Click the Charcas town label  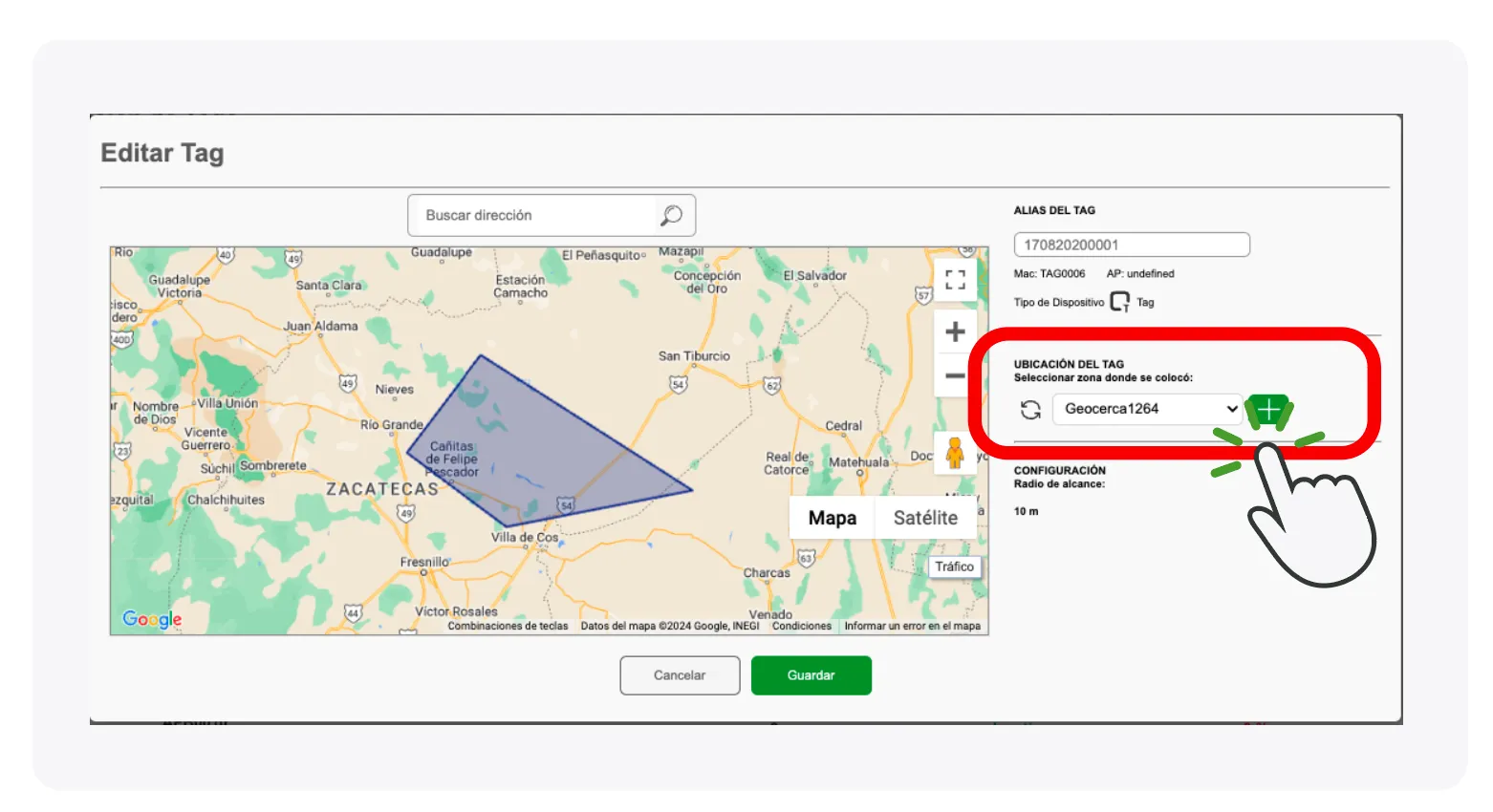(x=767, y=573)
